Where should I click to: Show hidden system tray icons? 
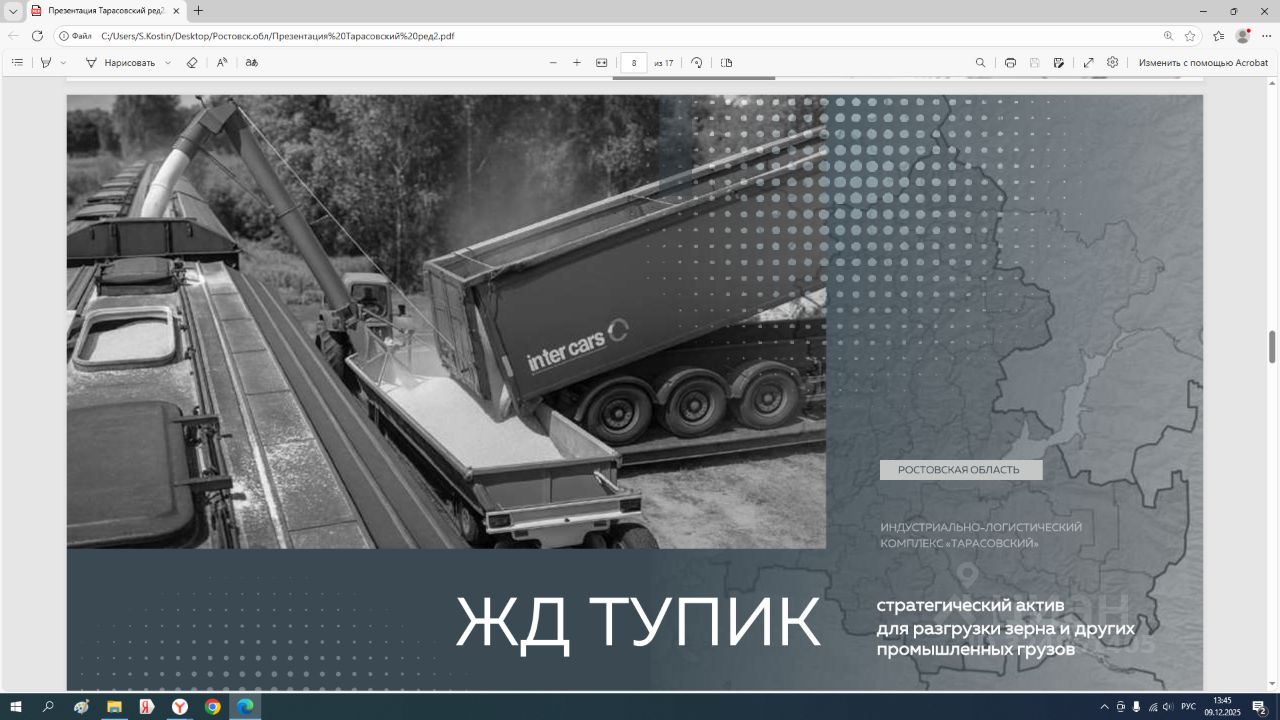[x=1104, y=707]
